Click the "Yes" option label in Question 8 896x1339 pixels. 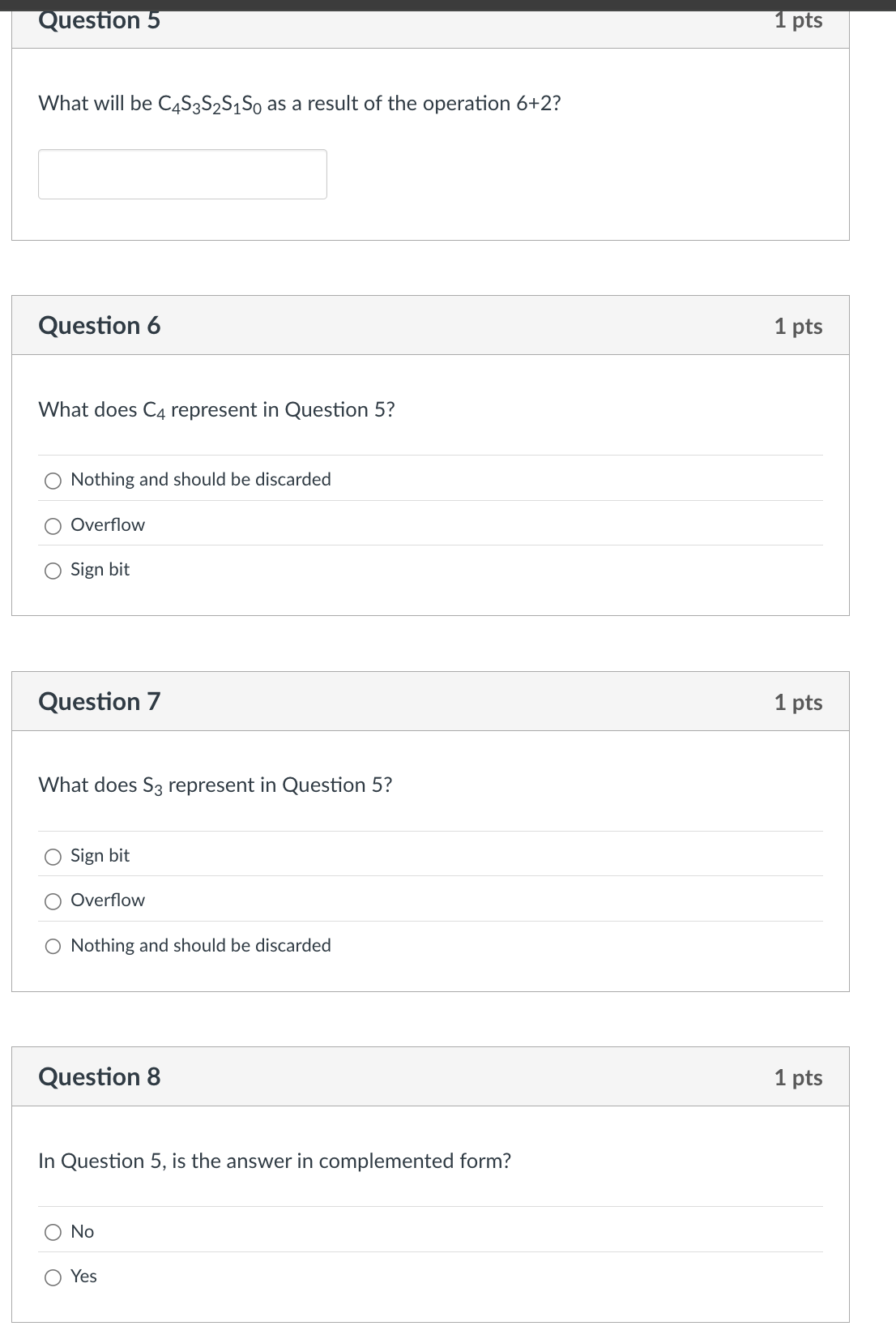[83, 1277]
